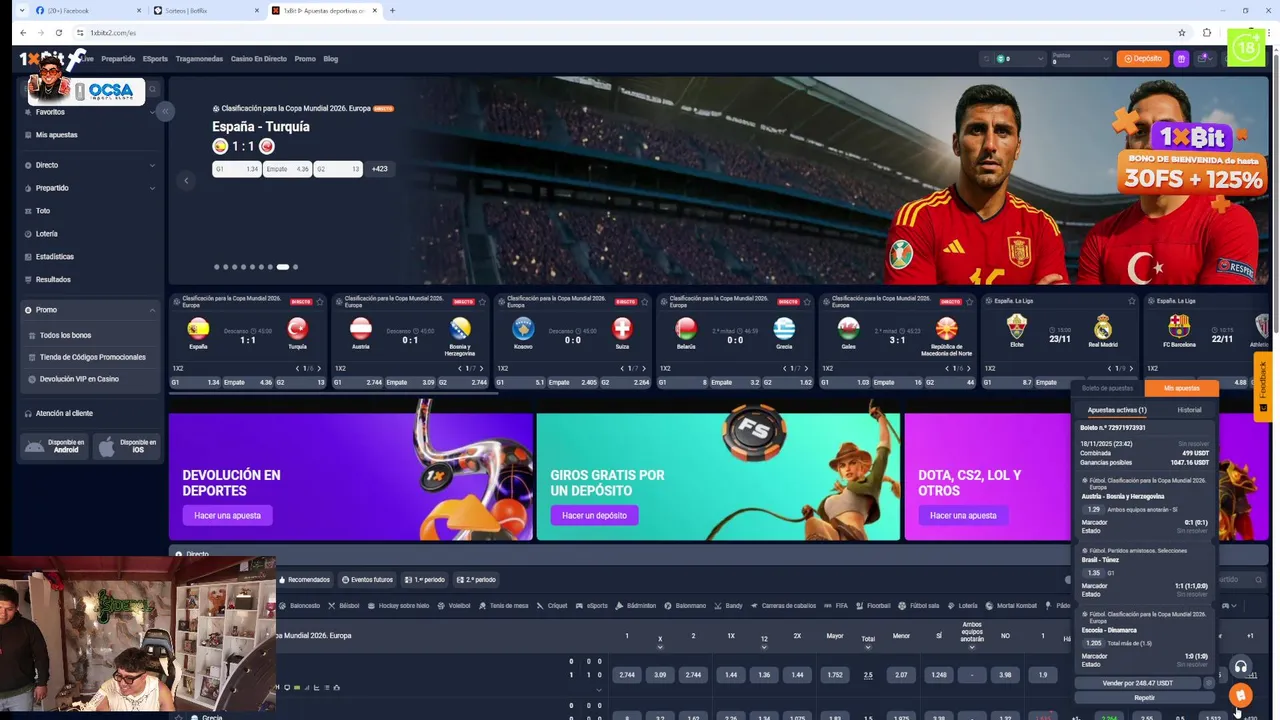Image resolution: width=1280 pixels, height=720 pixels.
Task: Go to previous banner slide arrow
Action: (x=186, y=181)
